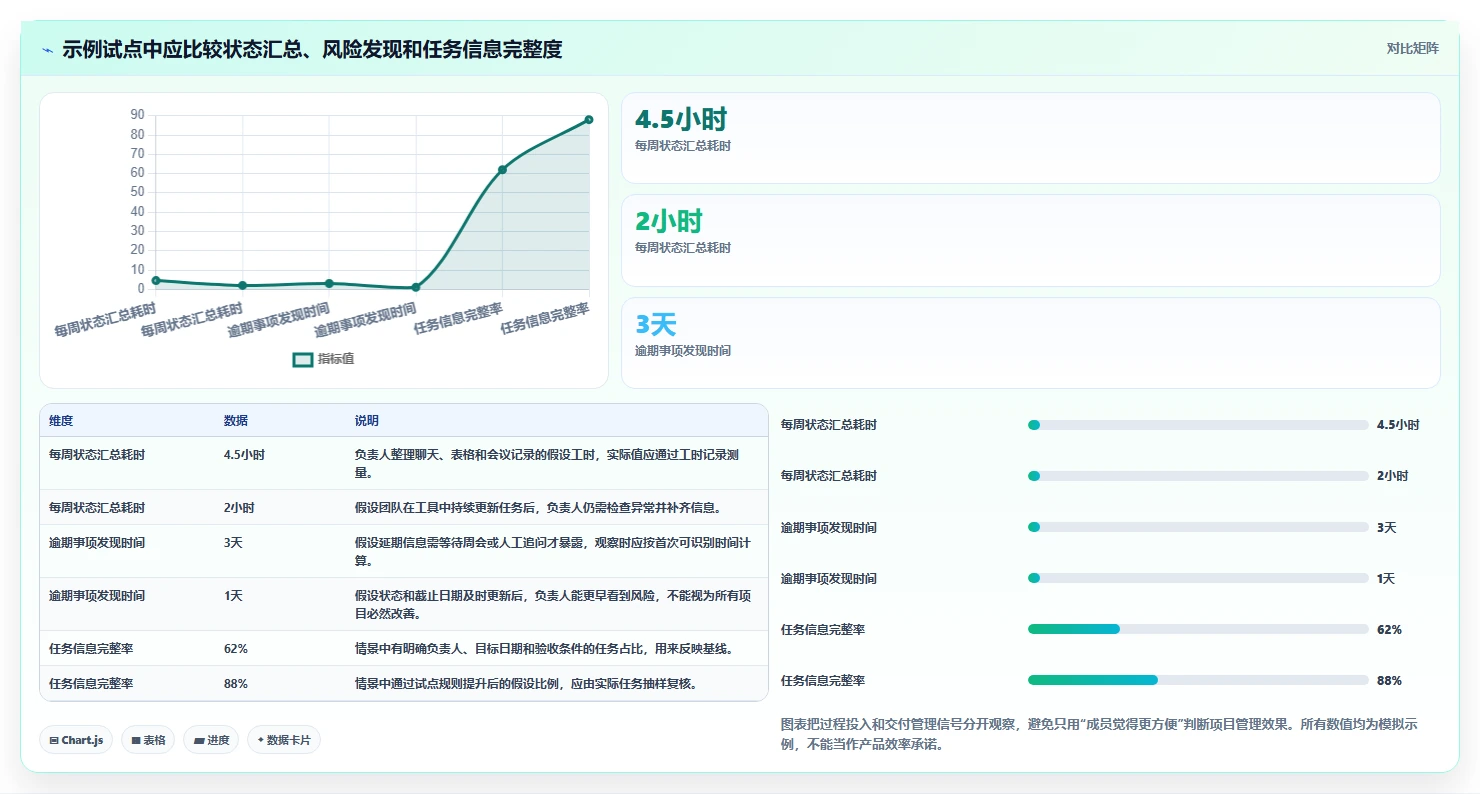Click the progress bar labeled 4.5小时
This screenshot has height=794, width=1480.
(1198, 425)
